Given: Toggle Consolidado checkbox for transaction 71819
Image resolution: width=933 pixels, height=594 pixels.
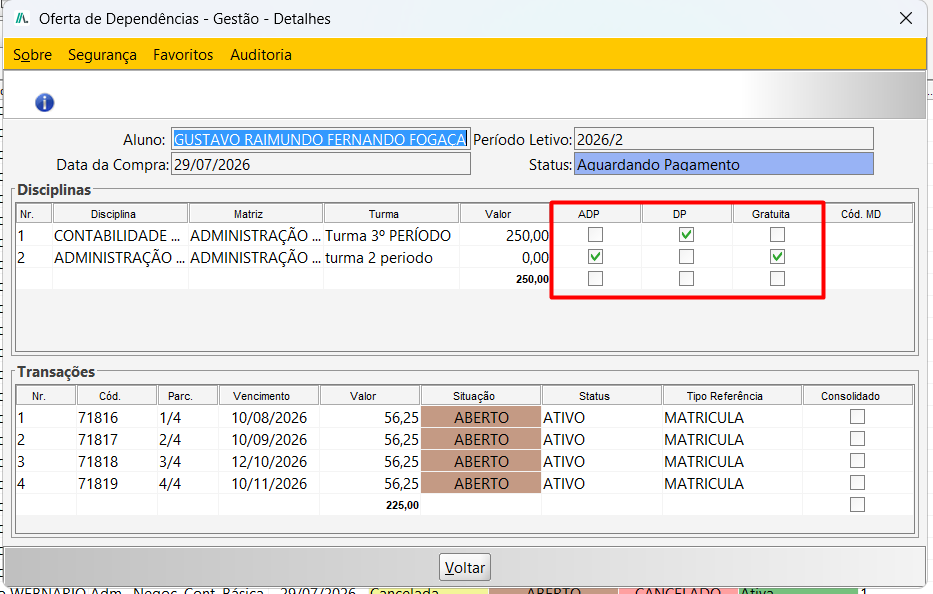Looking at the screenshot, I should click(x=857, y=483).
